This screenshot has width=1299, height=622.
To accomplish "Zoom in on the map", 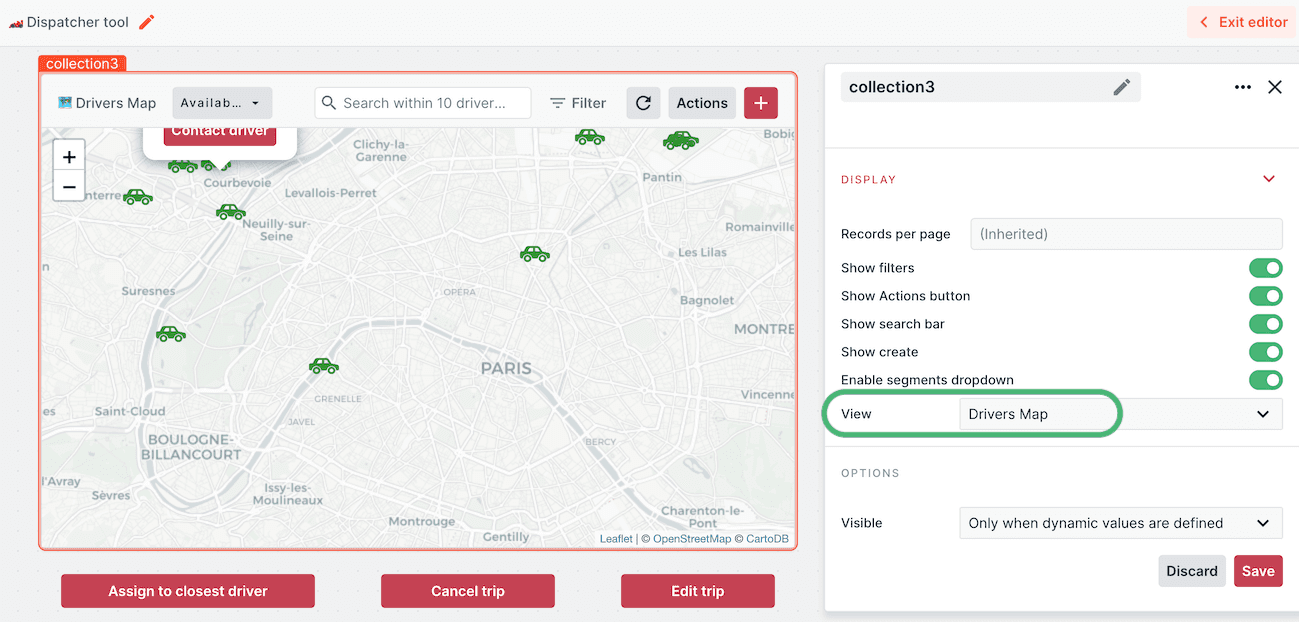I will coord(69,157).
